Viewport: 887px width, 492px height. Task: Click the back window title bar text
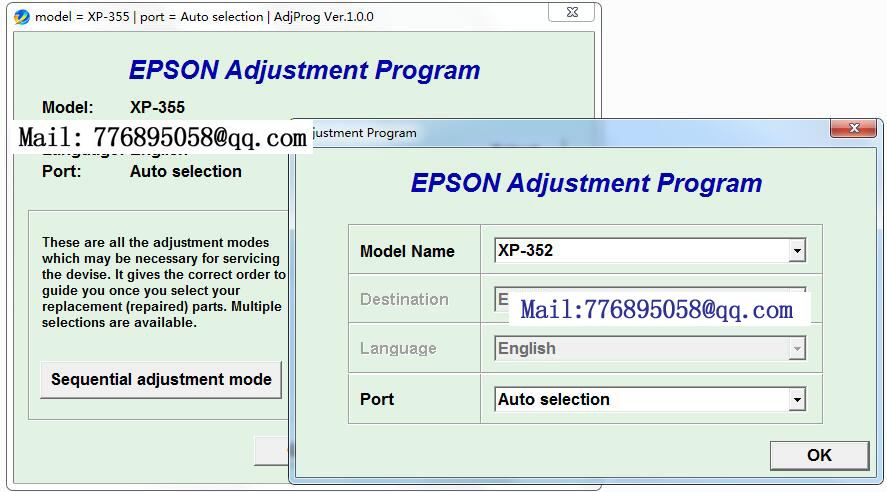(204, 17)
